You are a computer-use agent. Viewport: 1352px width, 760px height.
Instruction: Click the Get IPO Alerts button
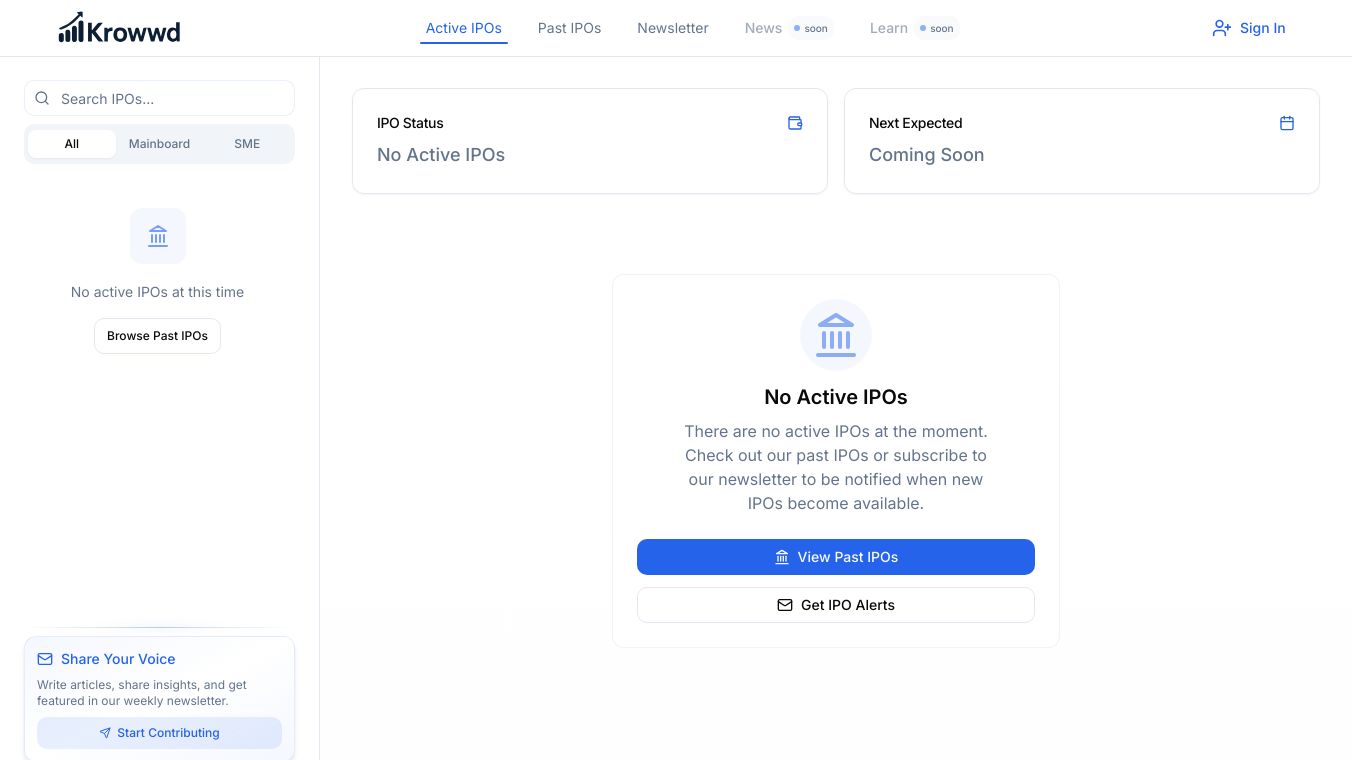coord(836,605)
